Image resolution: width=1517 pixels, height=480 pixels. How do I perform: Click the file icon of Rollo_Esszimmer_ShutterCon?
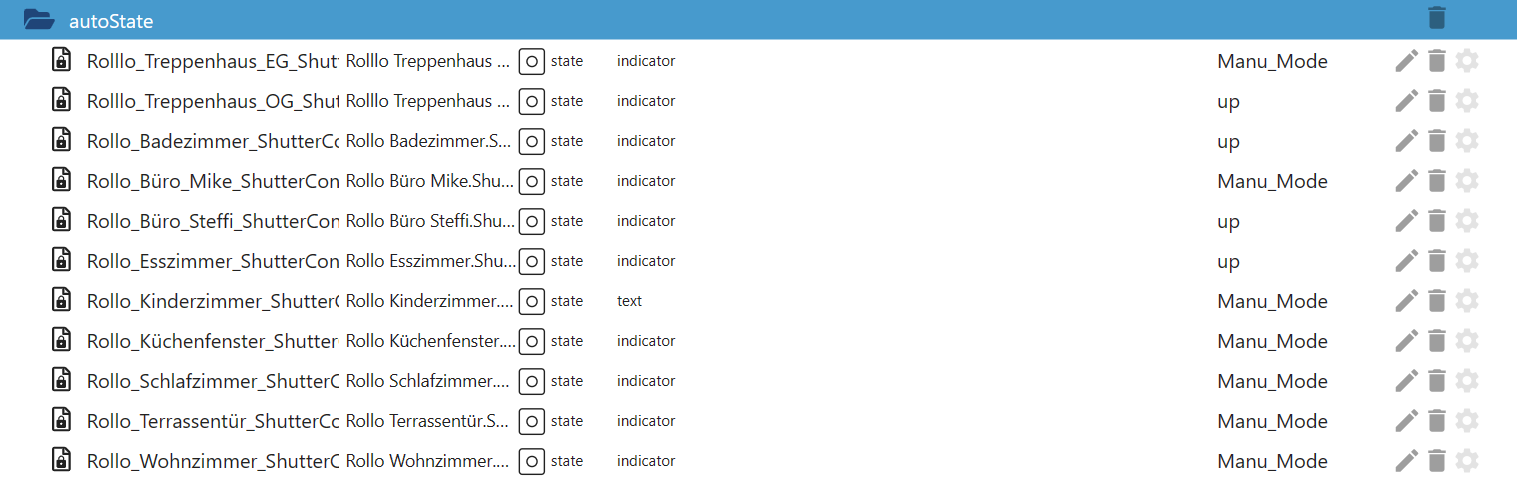pyautogui.click(x=61, y=260)
